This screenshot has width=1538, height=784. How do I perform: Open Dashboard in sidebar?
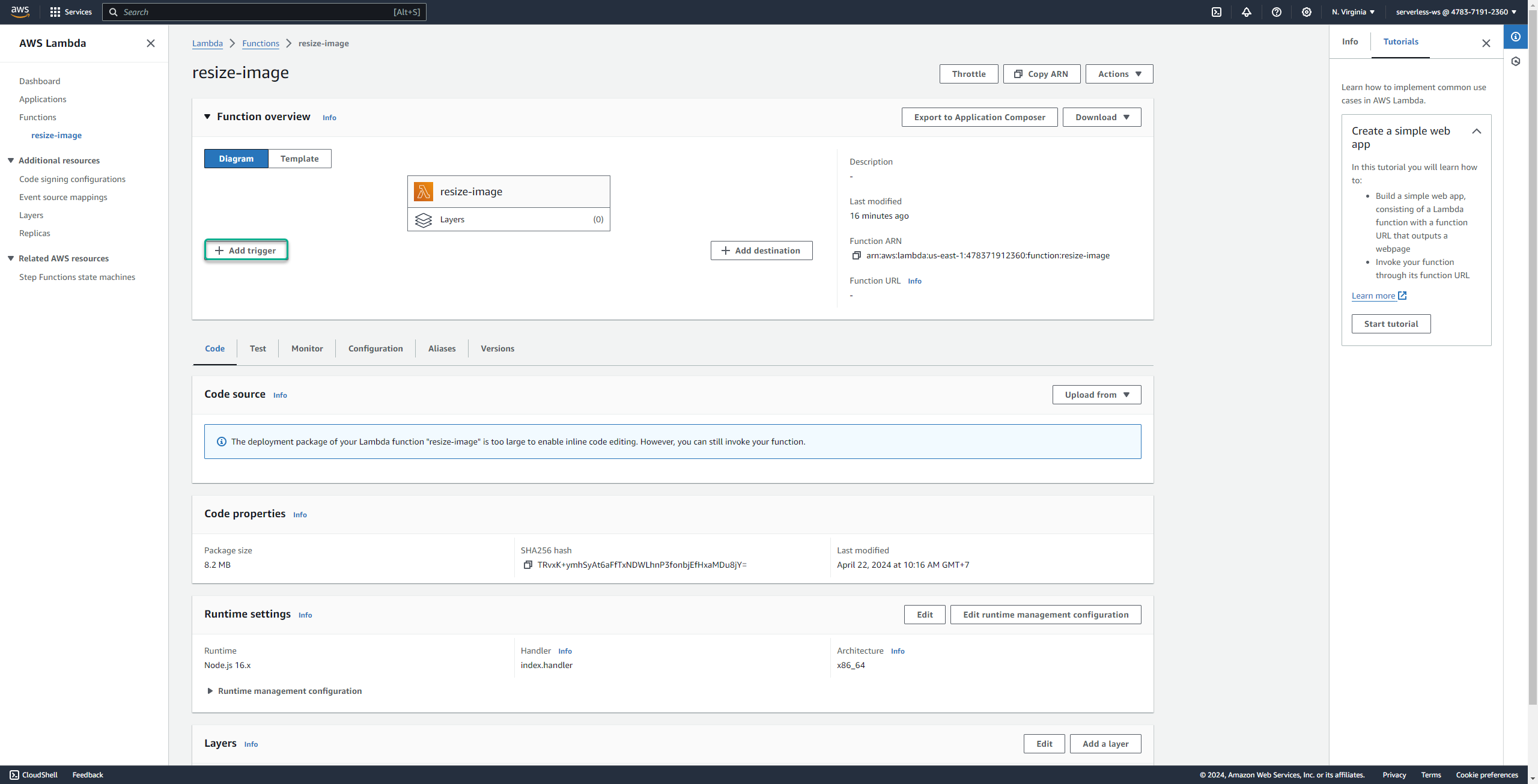pos(40,81)
